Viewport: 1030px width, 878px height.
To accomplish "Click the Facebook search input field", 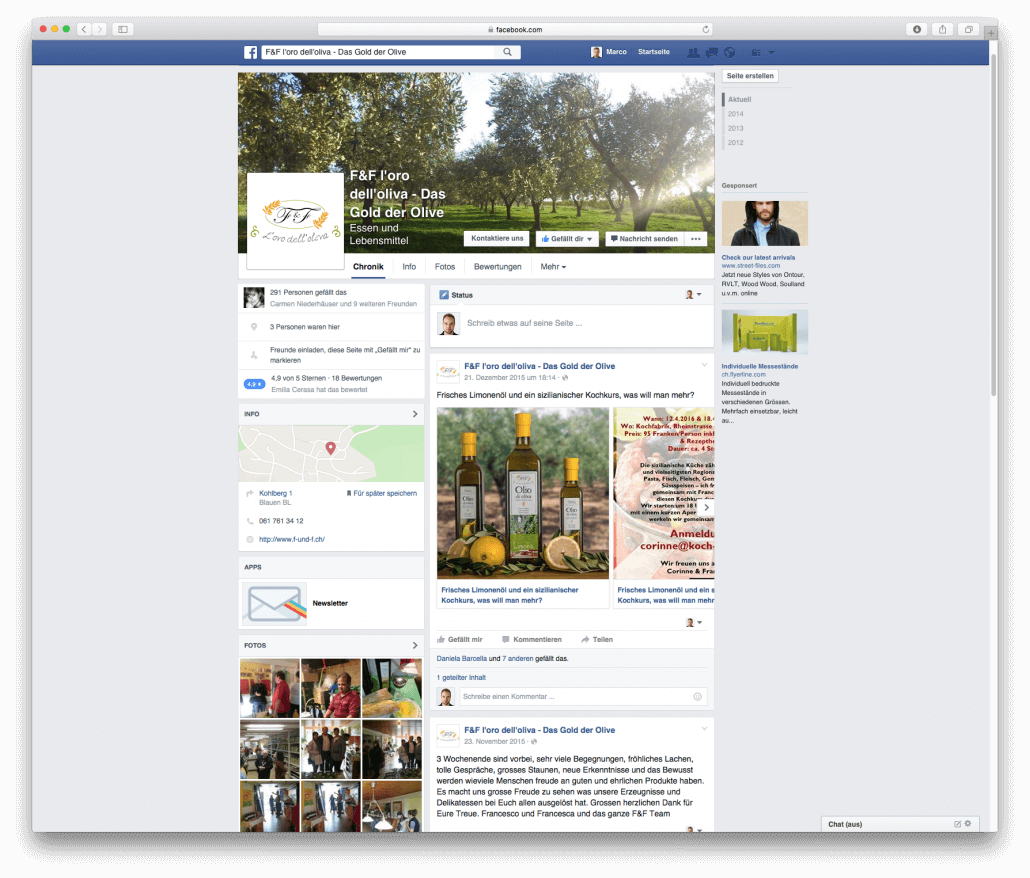I will [380, 52].
